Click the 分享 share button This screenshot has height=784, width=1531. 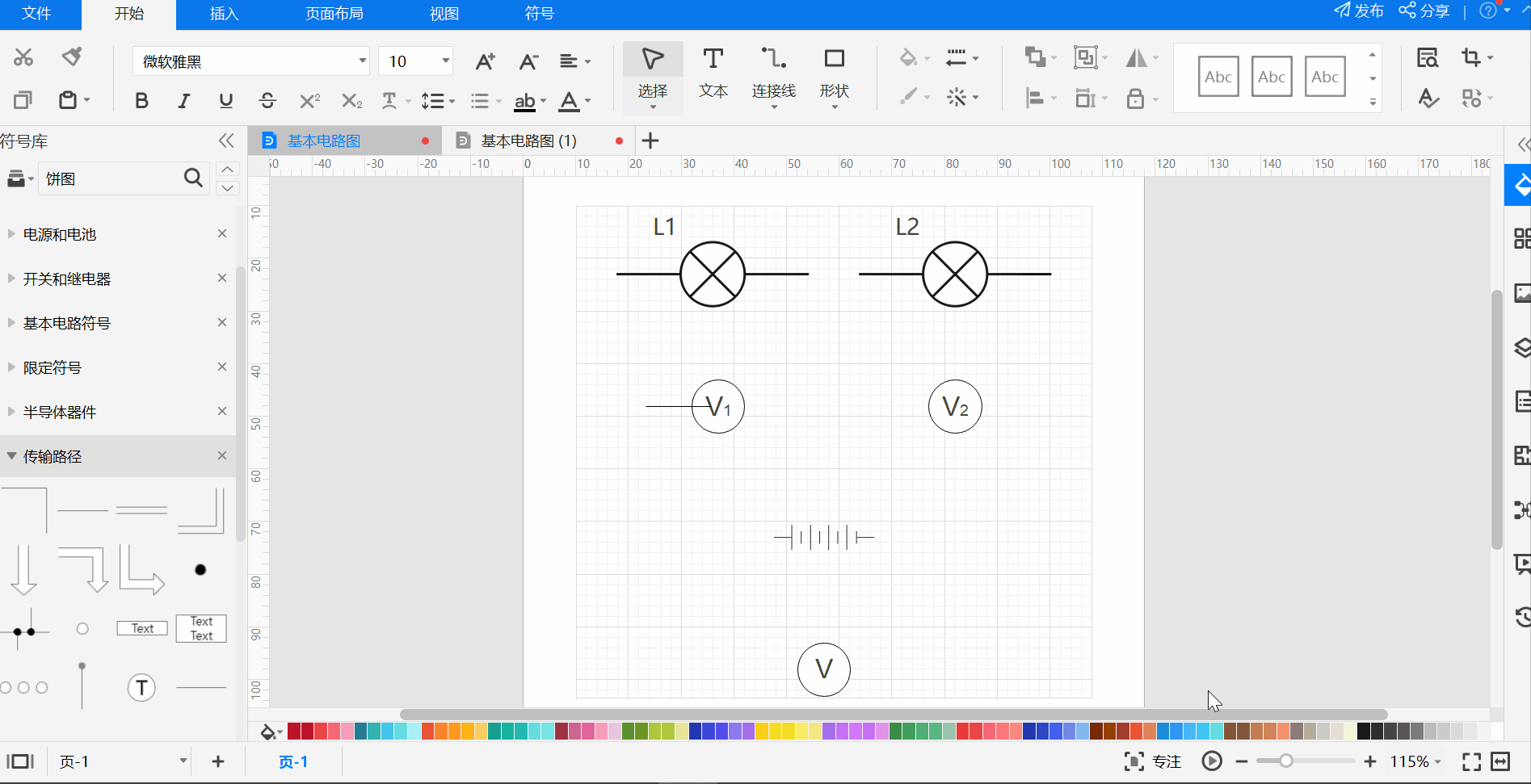[x=1424, y=10]
